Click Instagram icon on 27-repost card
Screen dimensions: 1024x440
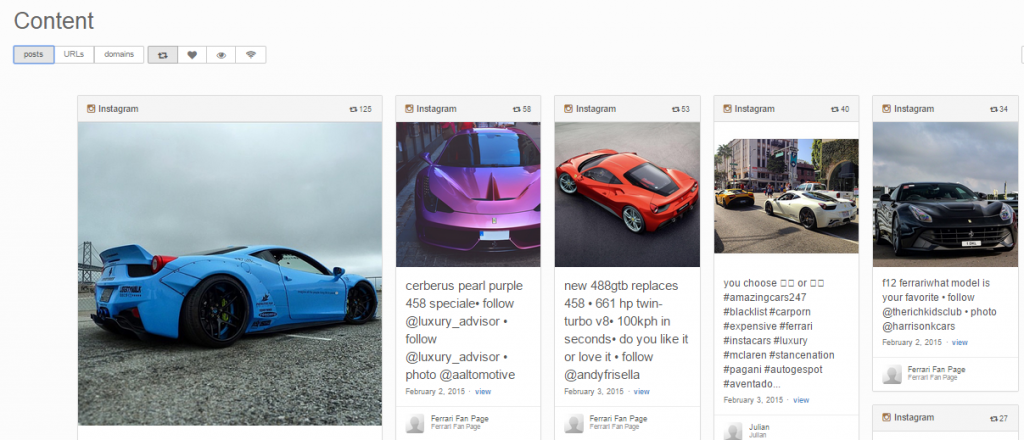pos(886,417)
